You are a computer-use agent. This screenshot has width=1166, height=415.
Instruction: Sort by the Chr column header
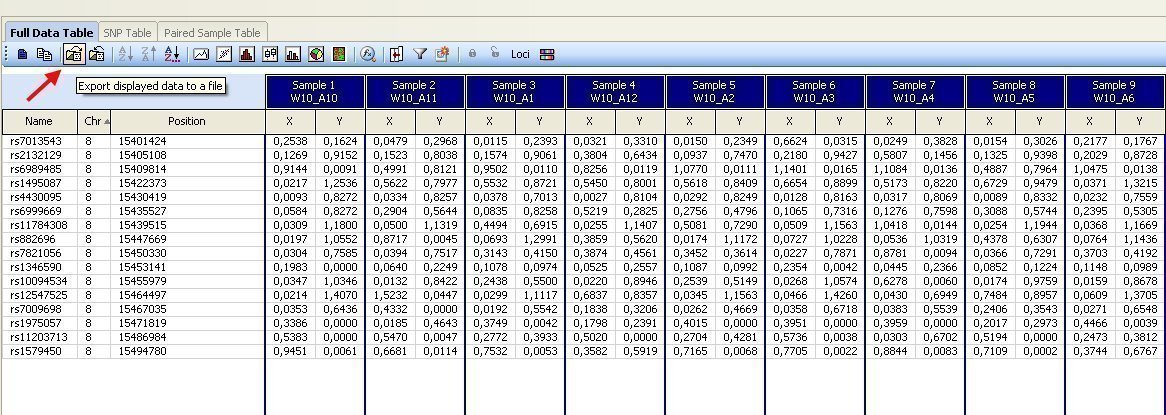[x=96, y=121]
